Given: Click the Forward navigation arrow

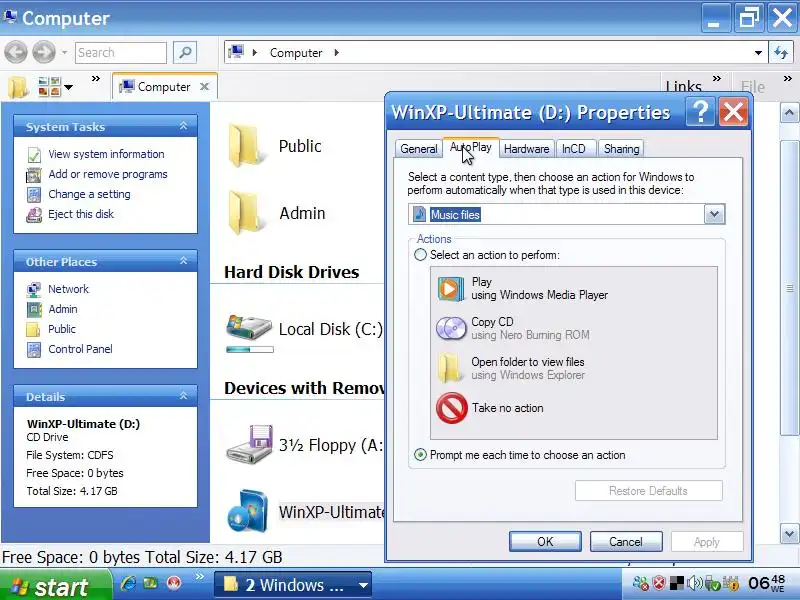Looking at the screenshot, I should tap(44, 52).
